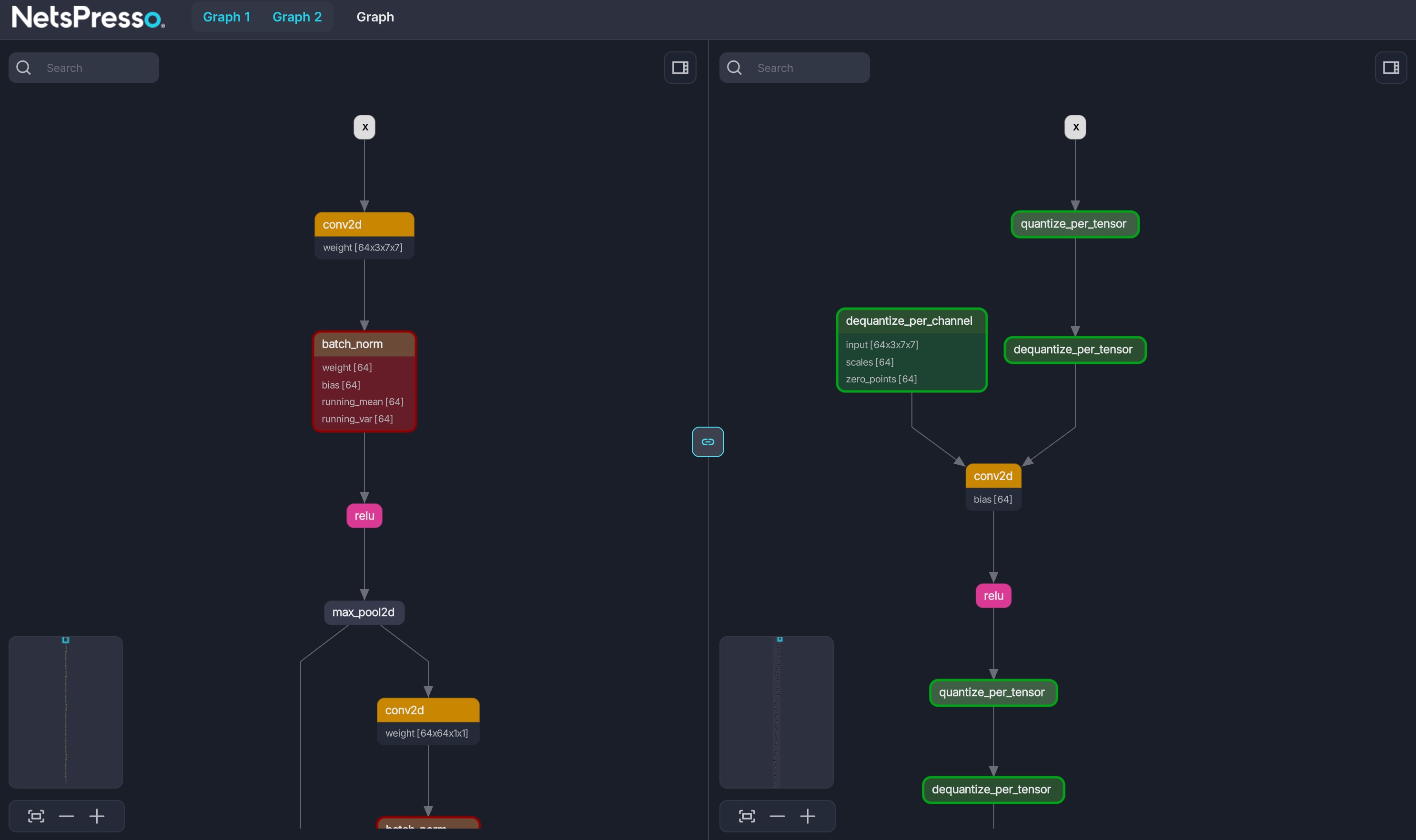Select the red batch_norm node
1416x840 pixels.
(364, 381)
